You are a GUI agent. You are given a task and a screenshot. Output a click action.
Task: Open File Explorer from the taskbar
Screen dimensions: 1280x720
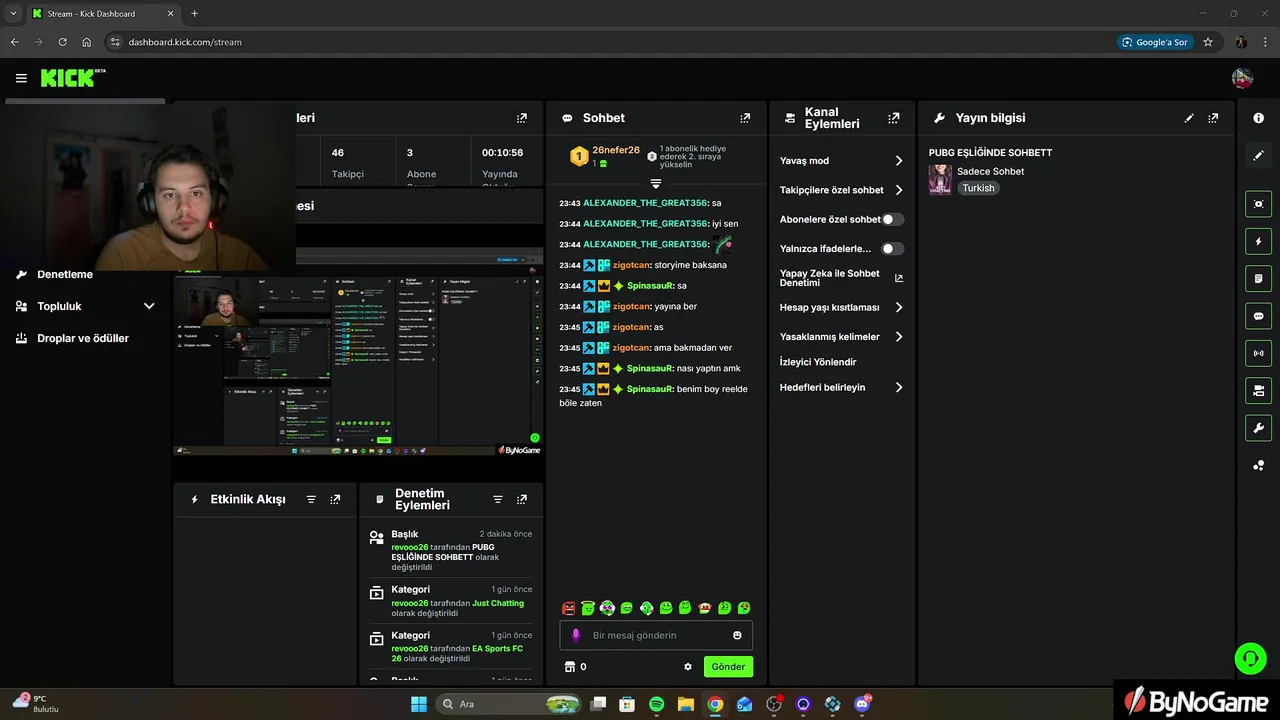[x=685, y=704]
